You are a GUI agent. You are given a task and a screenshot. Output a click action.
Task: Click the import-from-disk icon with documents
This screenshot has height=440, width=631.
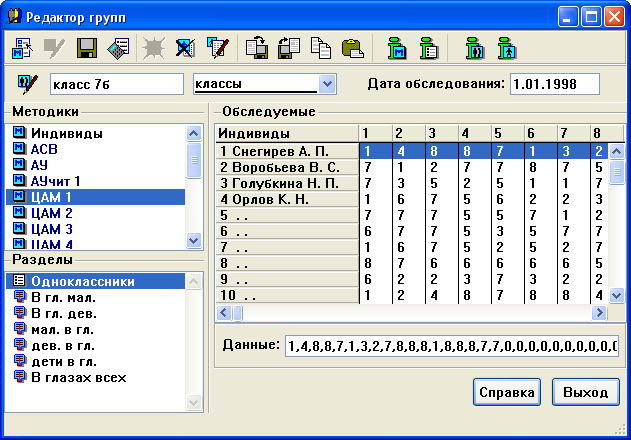click(289, 48)
